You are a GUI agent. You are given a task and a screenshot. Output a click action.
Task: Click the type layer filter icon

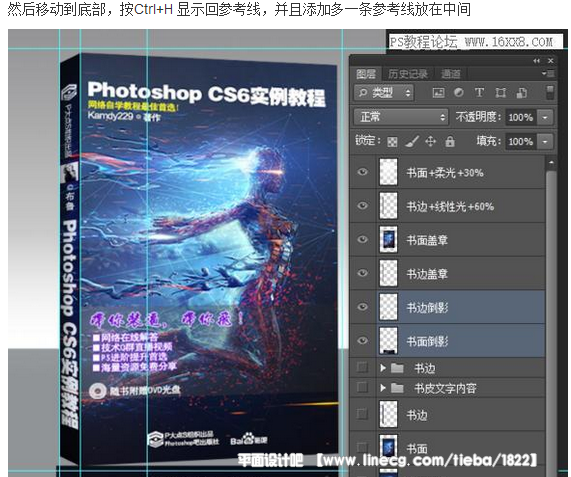coord(479,92)
